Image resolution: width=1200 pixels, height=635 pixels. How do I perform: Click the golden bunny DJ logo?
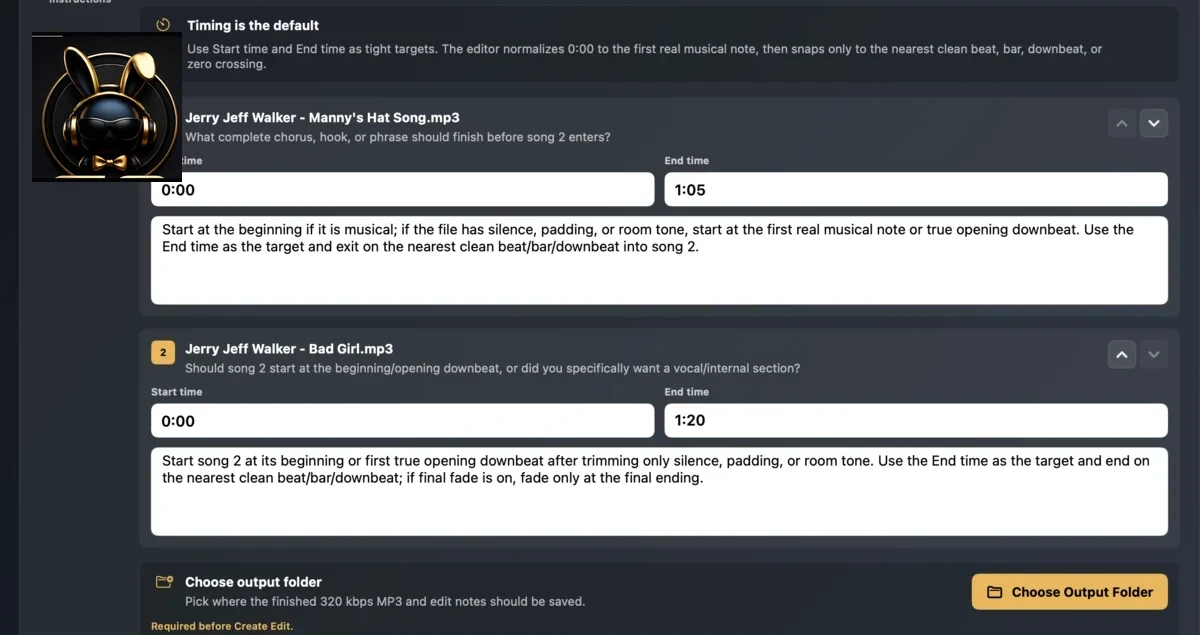107,107
